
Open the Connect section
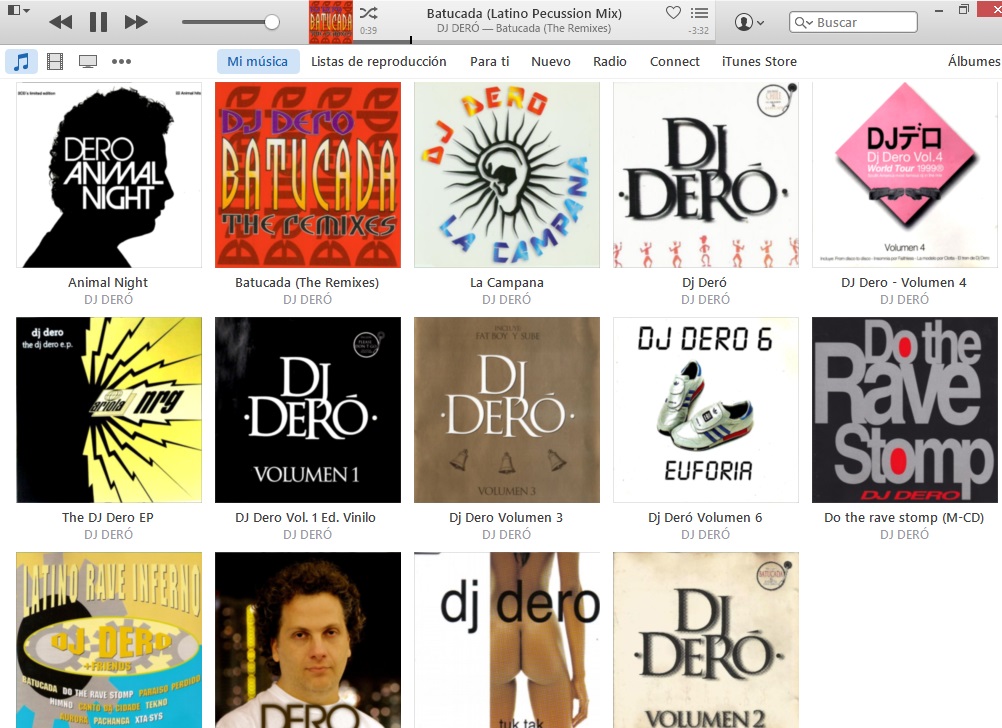pyautogui.click(x=674, y=61)
